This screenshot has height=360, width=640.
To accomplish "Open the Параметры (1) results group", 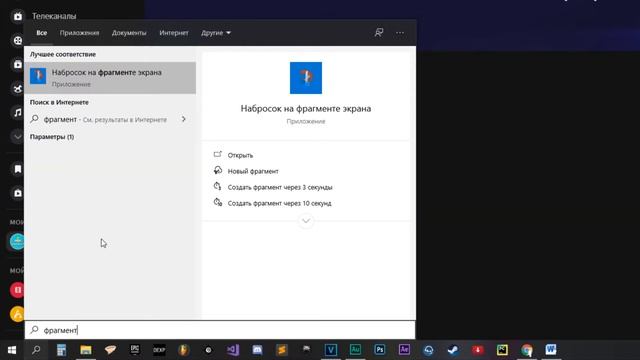I will tap(52, 137).
